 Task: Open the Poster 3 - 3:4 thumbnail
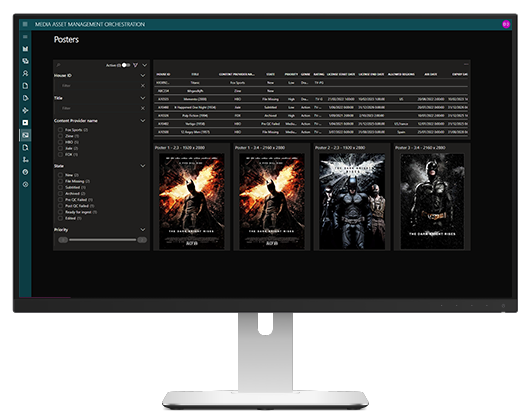point(432,201)
